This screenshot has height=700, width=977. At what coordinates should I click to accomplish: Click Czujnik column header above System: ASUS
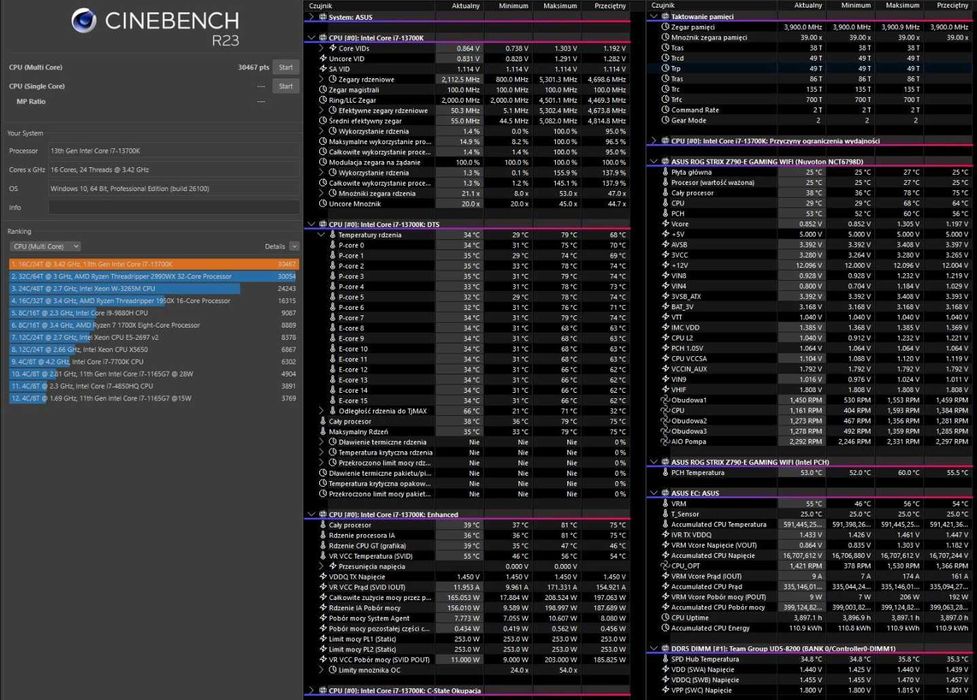321,6
